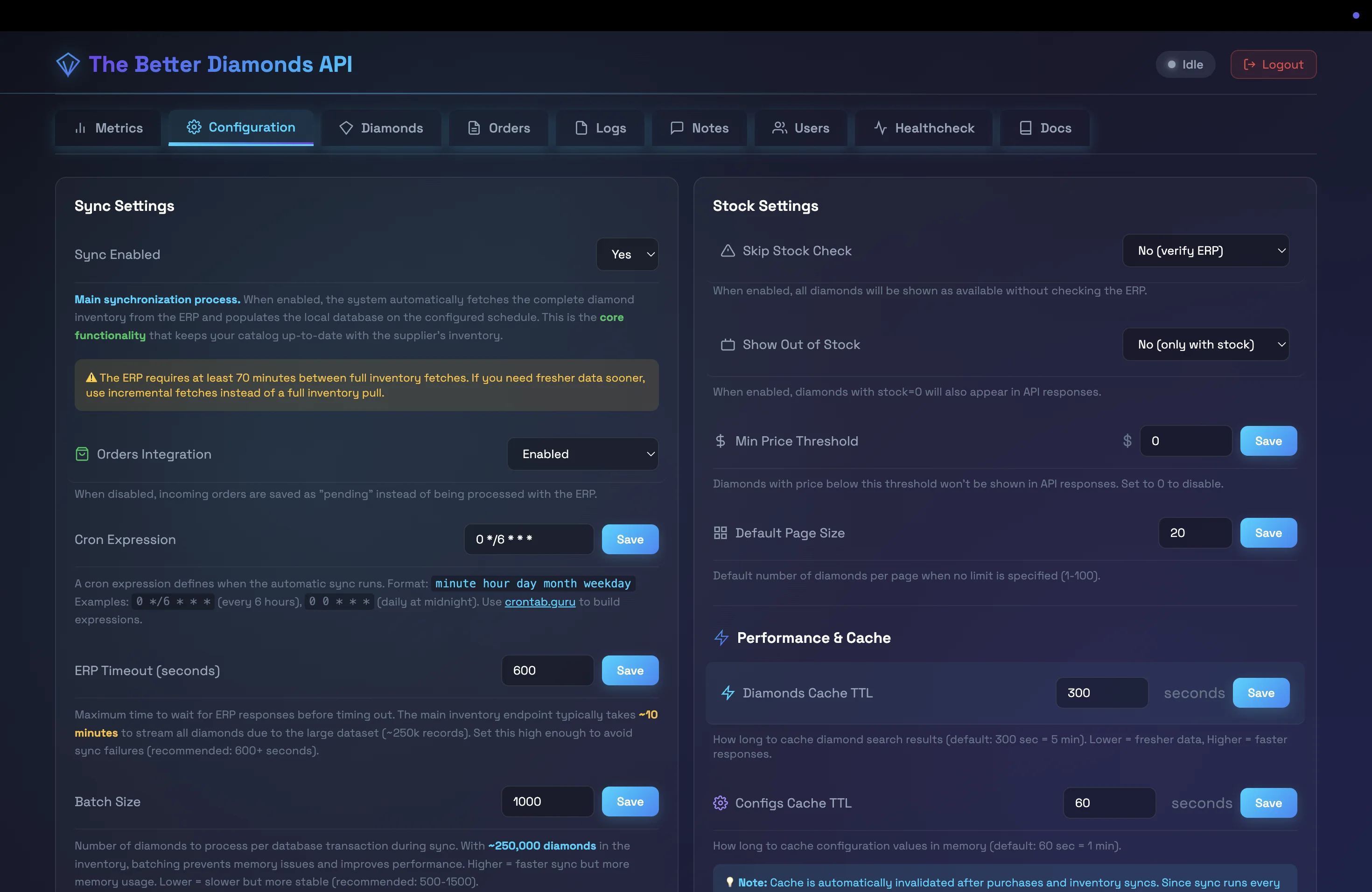Viewport: 1372px width, 892px height.
Task: Click the Min Price Threshold dollar icon
Action: tap(720, 441)
